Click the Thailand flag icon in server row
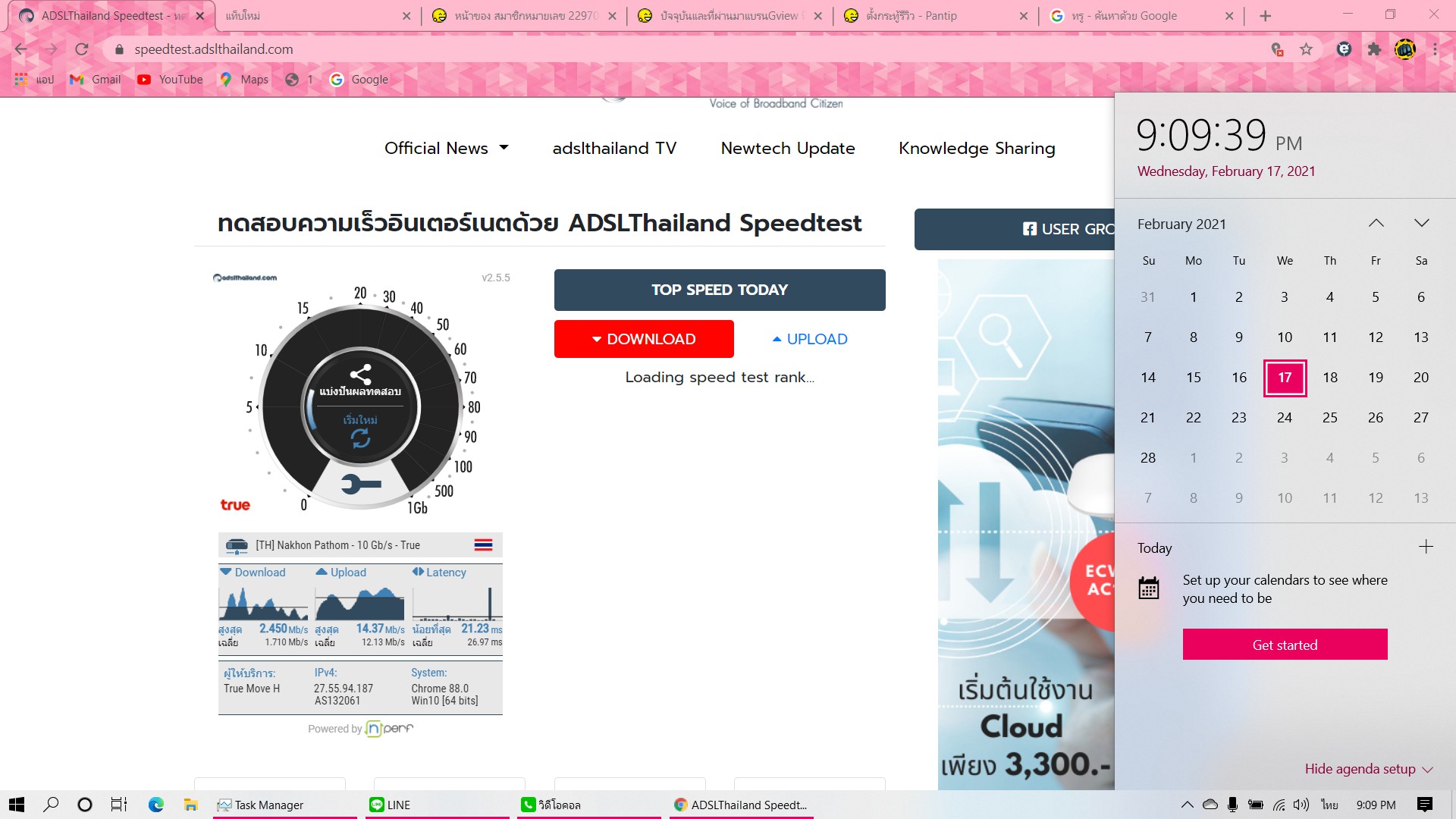The height and width of the screenshot is (819, 1456). pyautogui.click(x=483, y=545)
